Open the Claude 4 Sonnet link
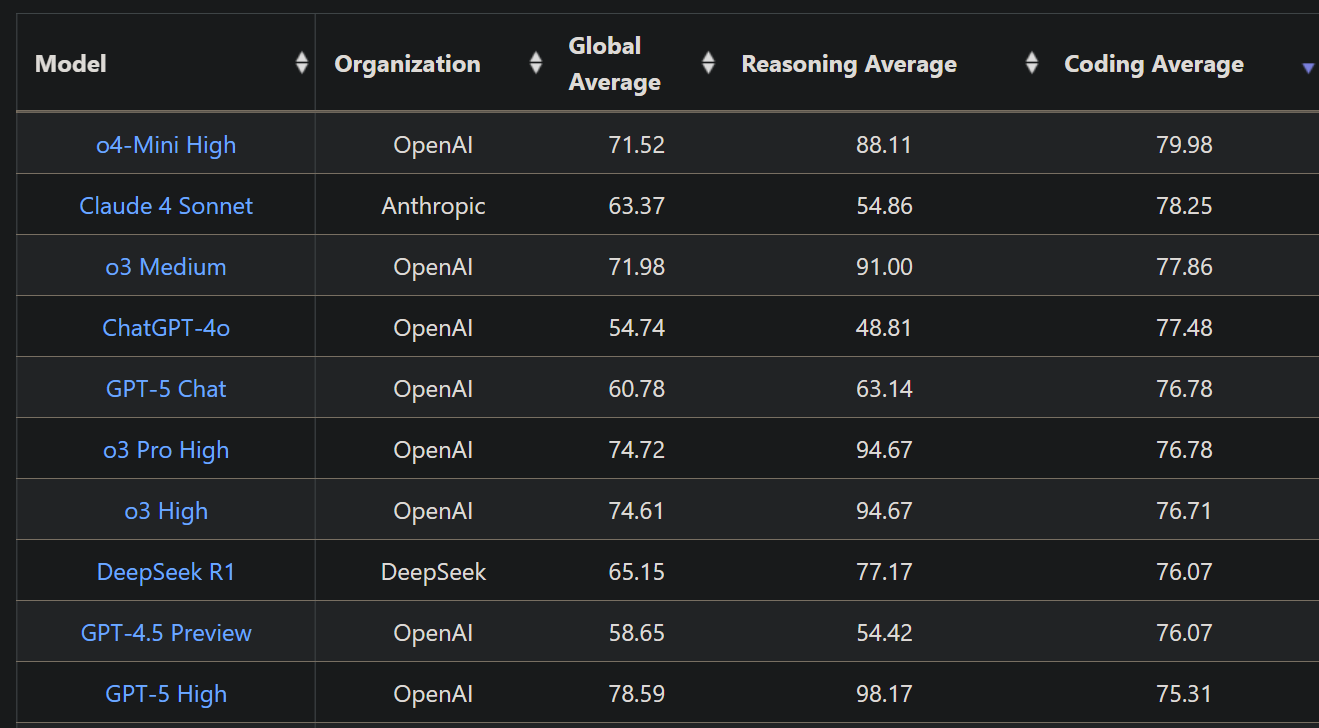The height and width of the screenshot is (728, 1319). click(166, 206)
